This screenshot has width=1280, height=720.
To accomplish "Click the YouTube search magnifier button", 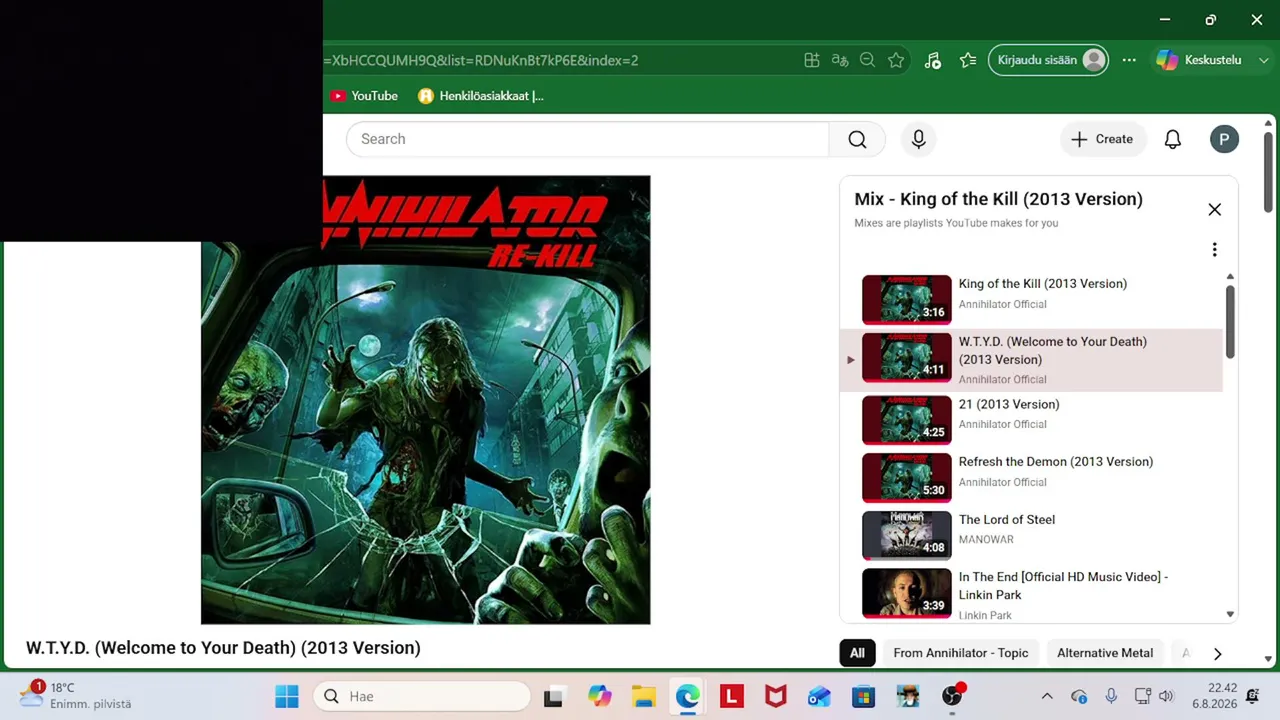I will (x=857, y=139).
